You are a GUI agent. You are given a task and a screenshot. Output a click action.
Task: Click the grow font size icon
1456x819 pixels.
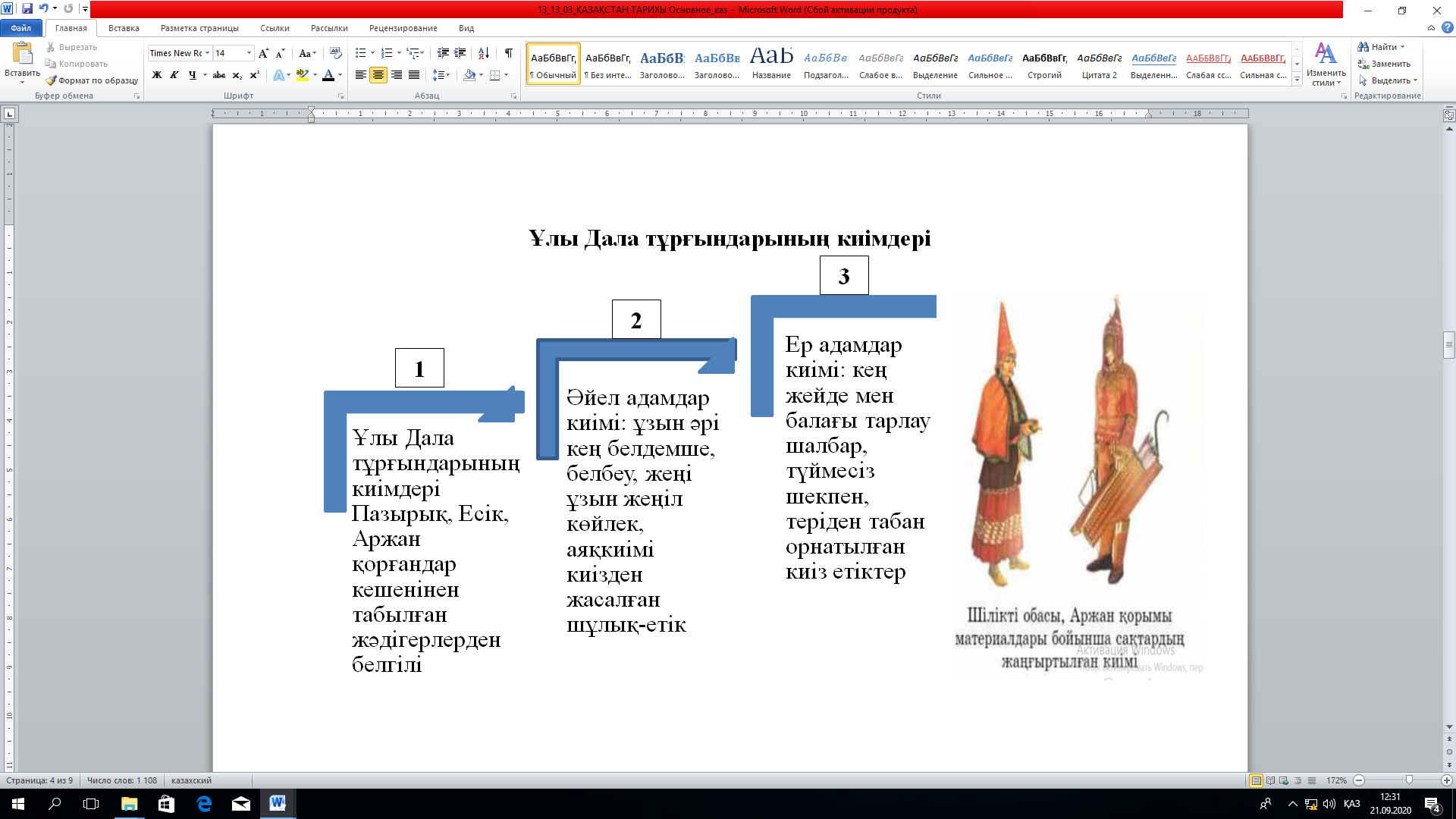pos(263,53)
